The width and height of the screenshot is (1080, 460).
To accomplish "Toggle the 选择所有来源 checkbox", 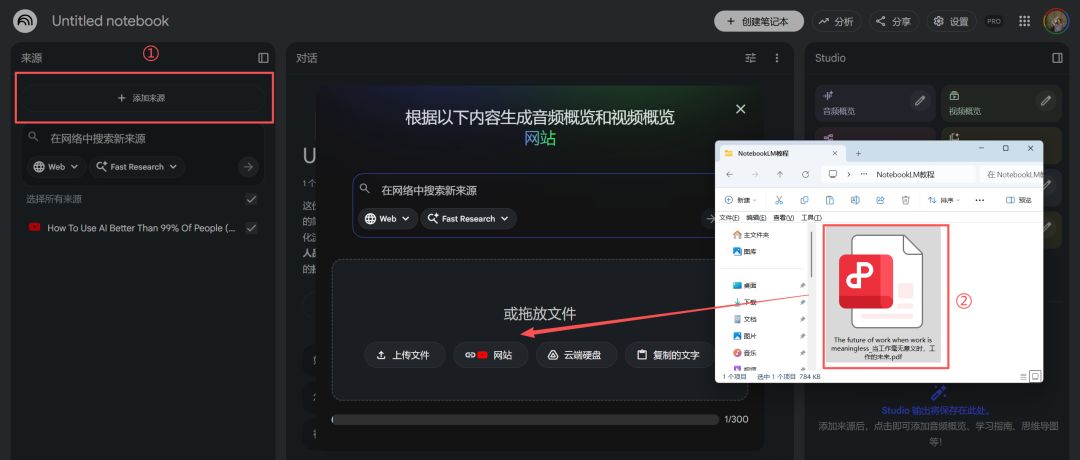I will (251, 199).
